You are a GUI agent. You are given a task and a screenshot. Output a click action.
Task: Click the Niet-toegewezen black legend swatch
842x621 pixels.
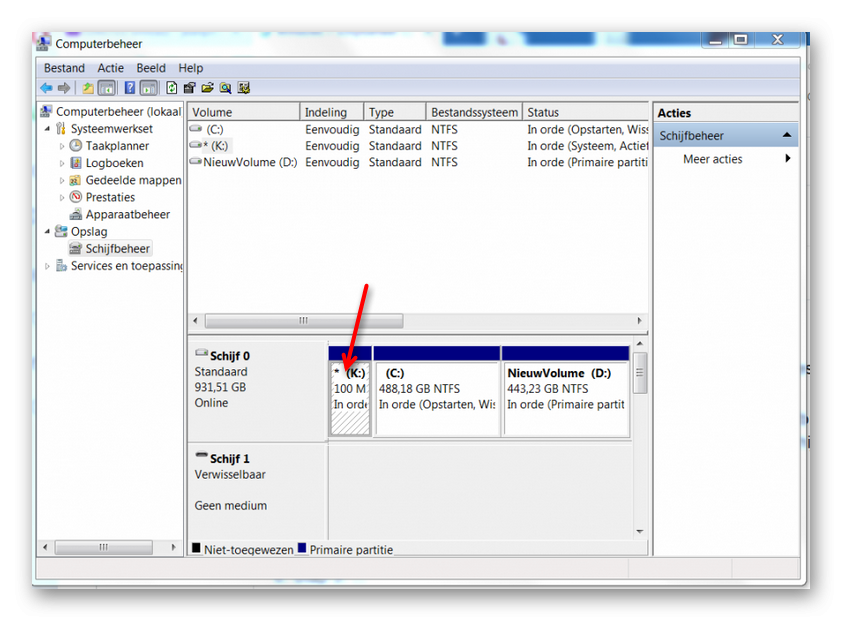click(196, 548)
